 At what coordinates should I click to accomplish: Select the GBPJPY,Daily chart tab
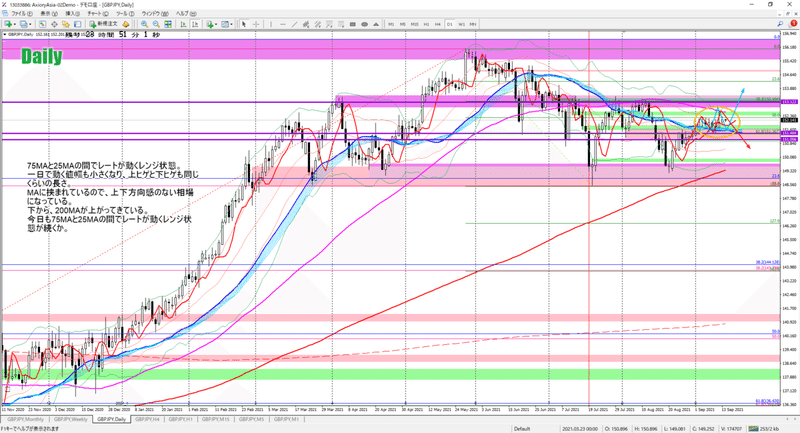111,419
